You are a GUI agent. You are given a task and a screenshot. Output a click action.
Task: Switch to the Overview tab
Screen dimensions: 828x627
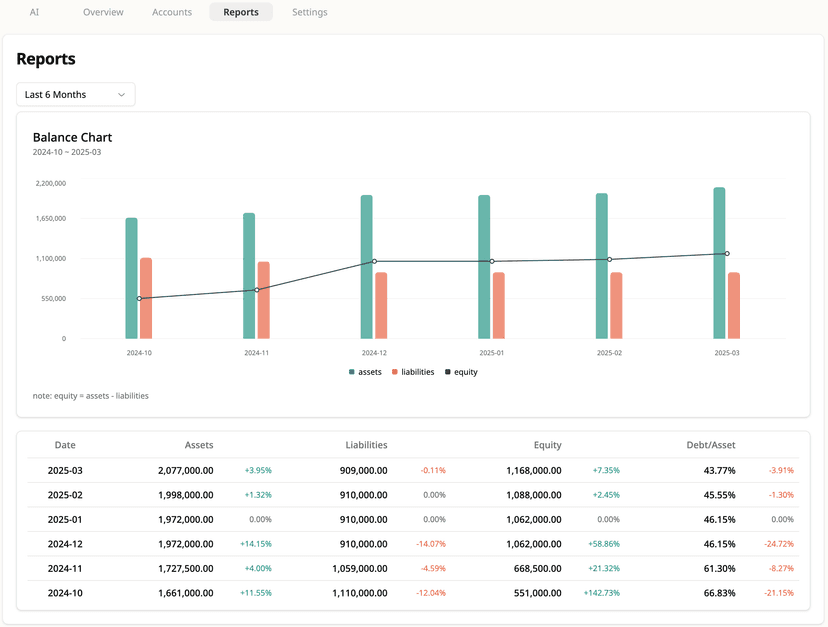103,12
